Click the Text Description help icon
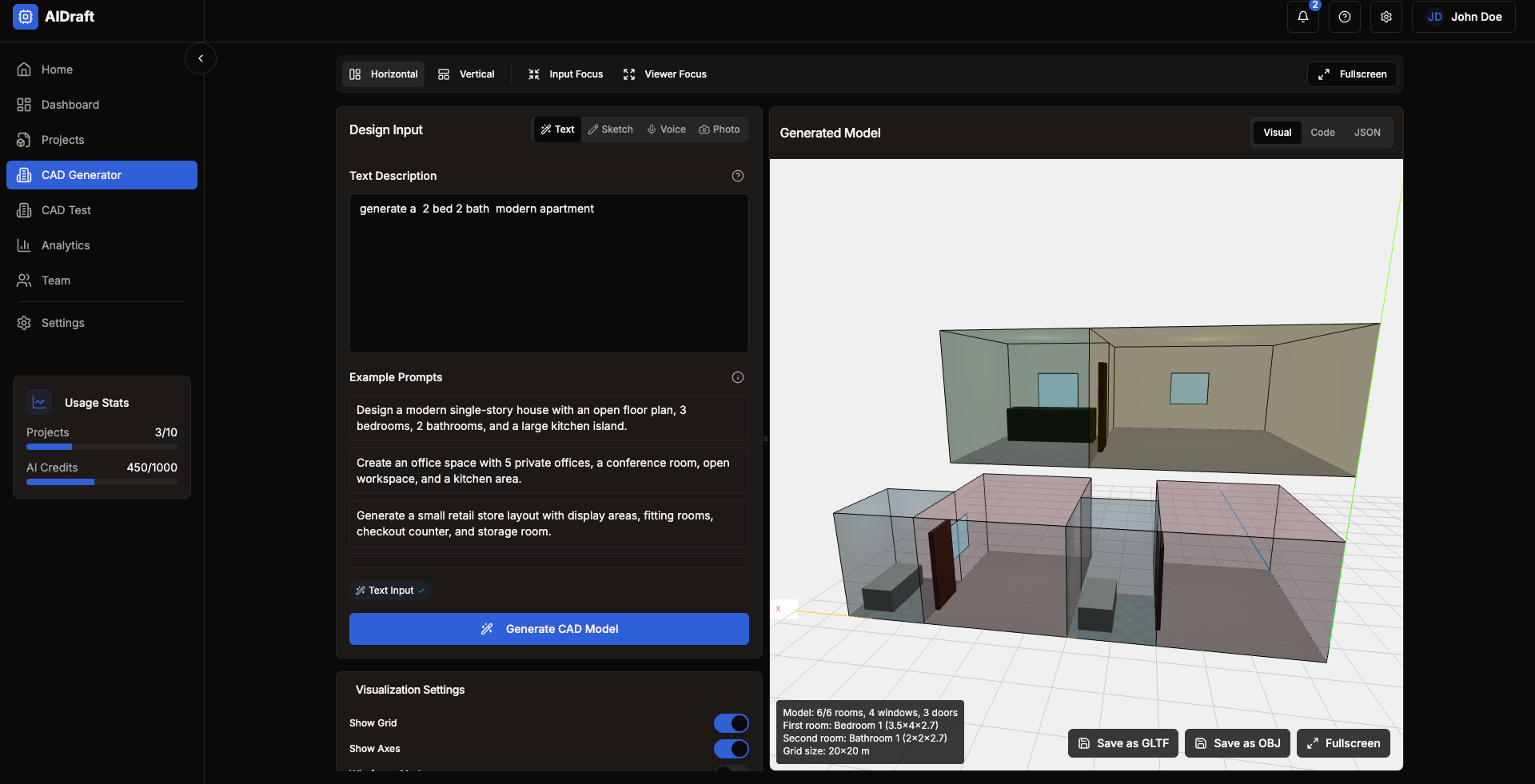Screen dimensions: 1535x784 tap(737, 176)
